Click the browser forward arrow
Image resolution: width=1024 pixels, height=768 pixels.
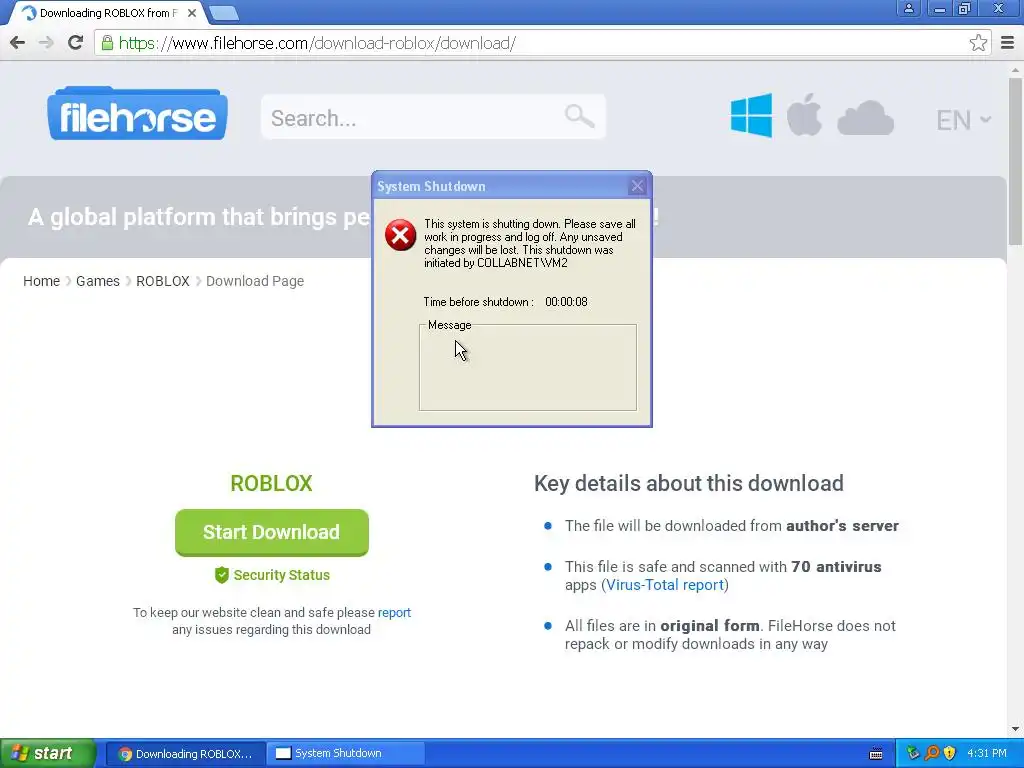[x=46, y=43]
